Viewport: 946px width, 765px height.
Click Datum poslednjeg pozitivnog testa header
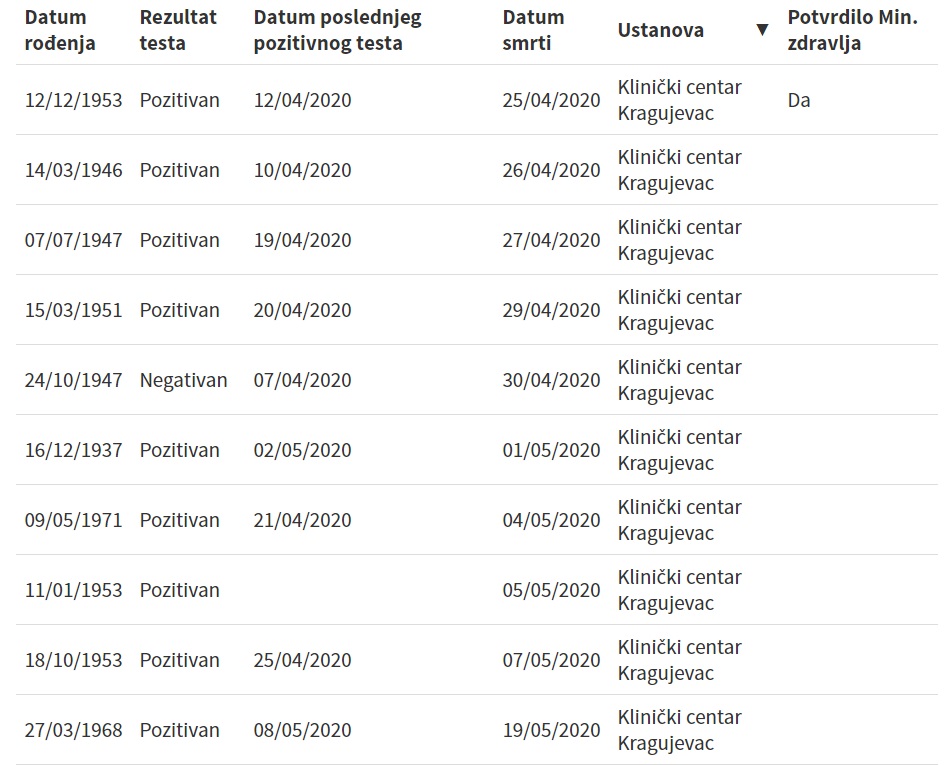point(337,30)
